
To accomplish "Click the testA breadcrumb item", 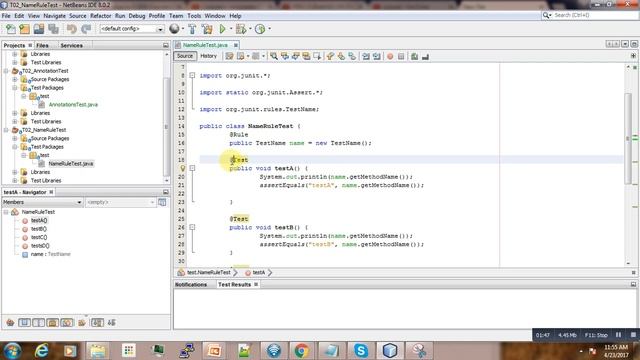I will tap(258, 272).
